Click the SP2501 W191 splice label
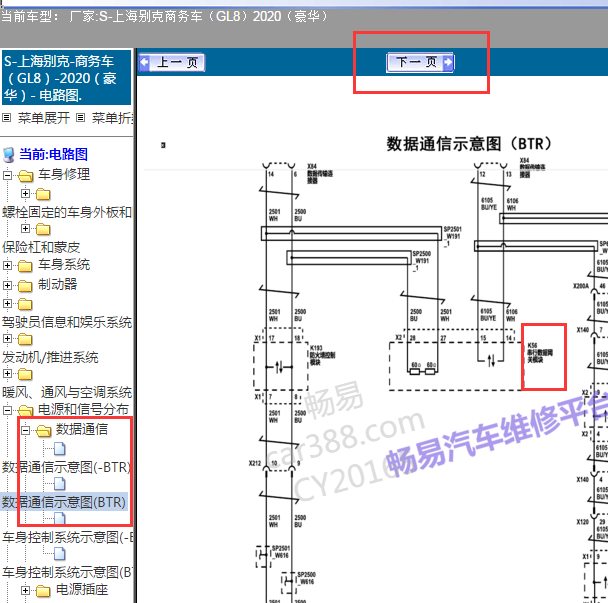 tap(453, 237)
